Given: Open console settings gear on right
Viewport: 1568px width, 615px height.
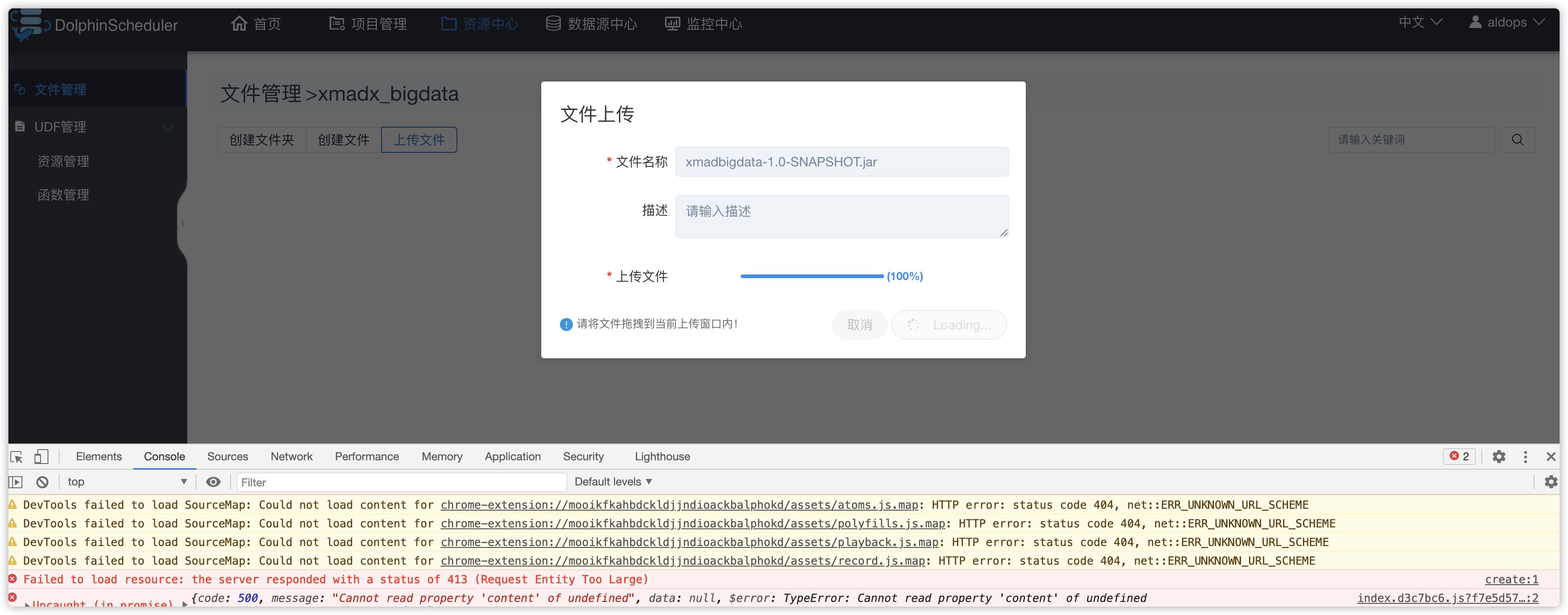Looking at the screenshot, I should [1550, 482].
